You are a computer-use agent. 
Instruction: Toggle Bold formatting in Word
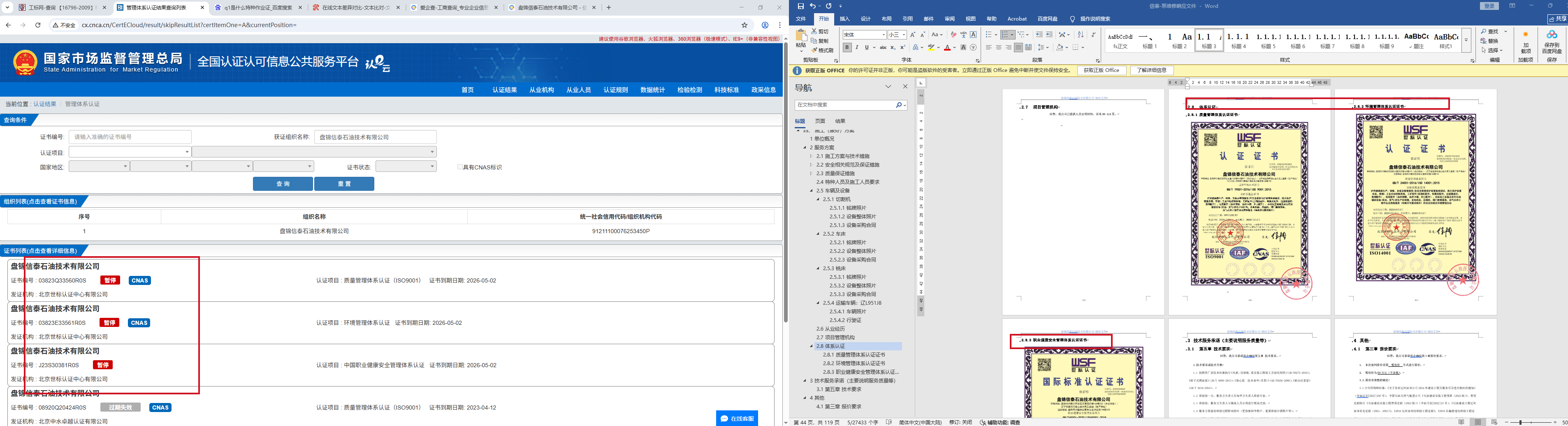pyautogui.click(x=847, y=47)
